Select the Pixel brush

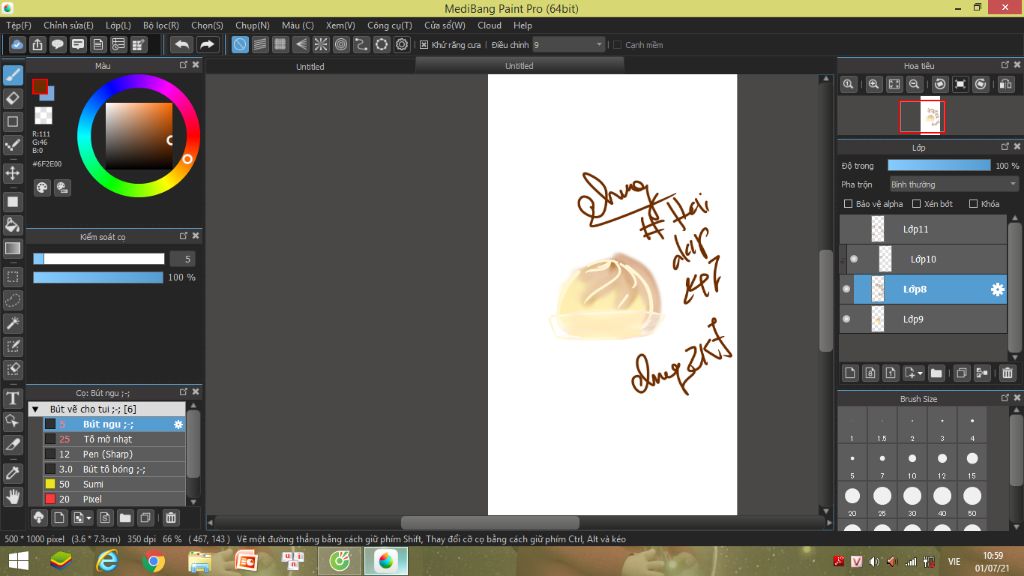pyautogui.click(x=114, y=500)
